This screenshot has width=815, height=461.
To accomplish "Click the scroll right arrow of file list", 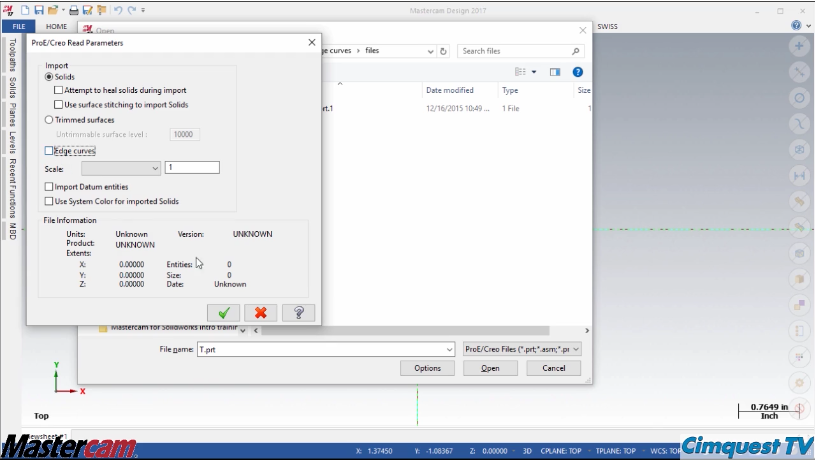I will point(587,331).
